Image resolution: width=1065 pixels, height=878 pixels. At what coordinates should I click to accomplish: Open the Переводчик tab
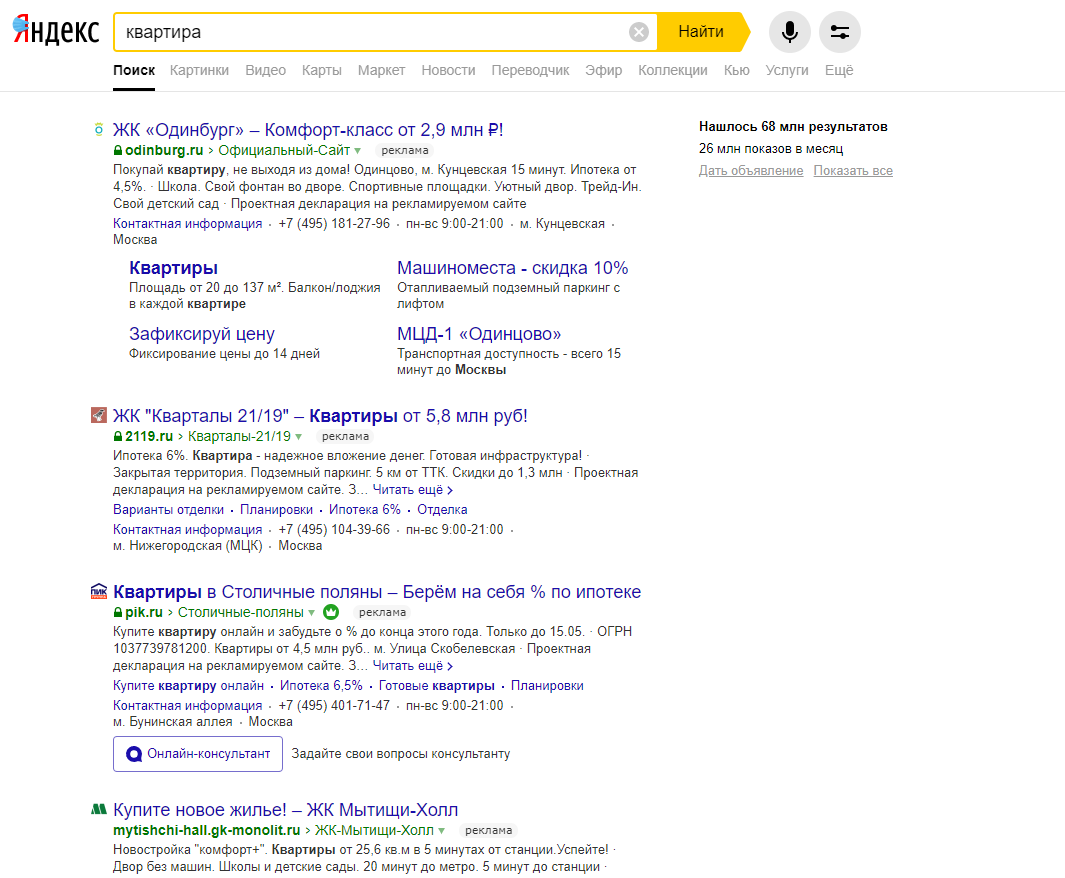[530, 70]
